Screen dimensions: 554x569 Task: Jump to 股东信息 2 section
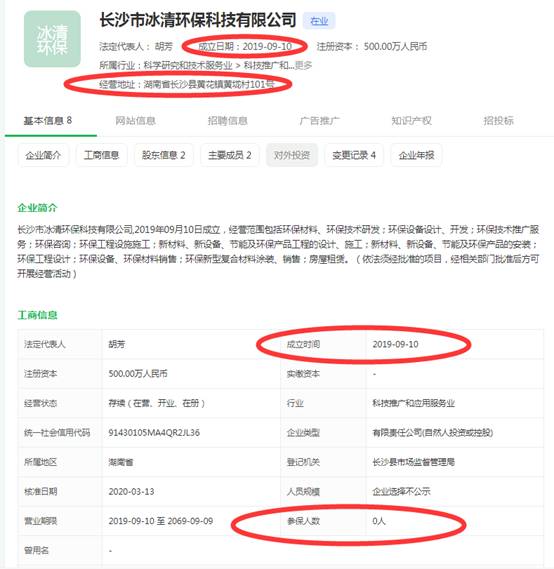tap(164, 155)
